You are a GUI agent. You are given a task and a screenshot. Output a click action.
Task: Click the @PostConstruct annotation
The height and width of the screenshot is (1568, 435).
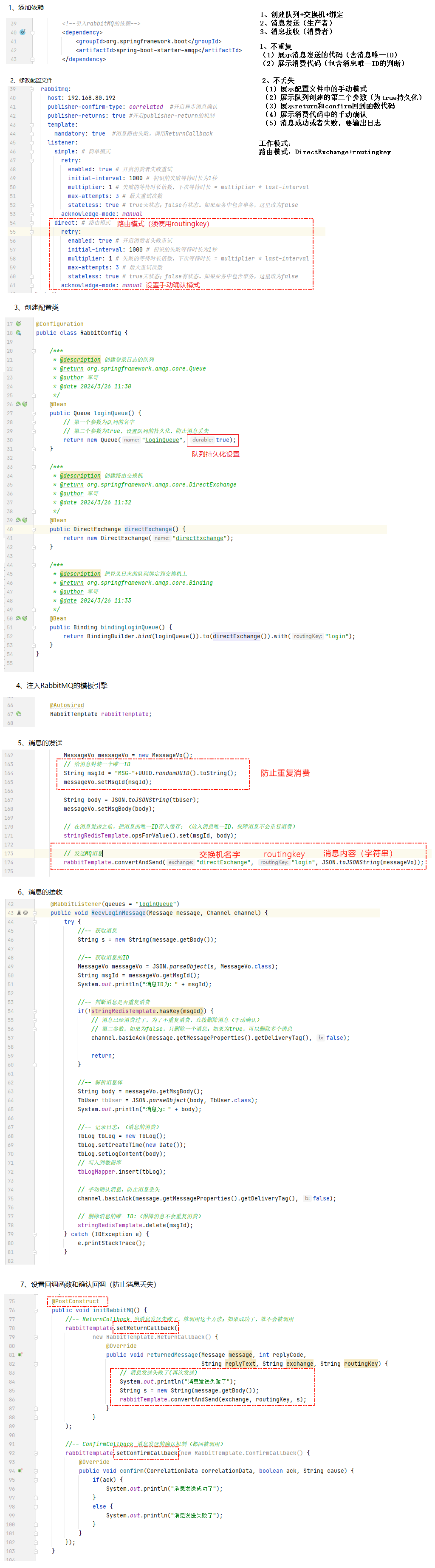pos(76,1302)
